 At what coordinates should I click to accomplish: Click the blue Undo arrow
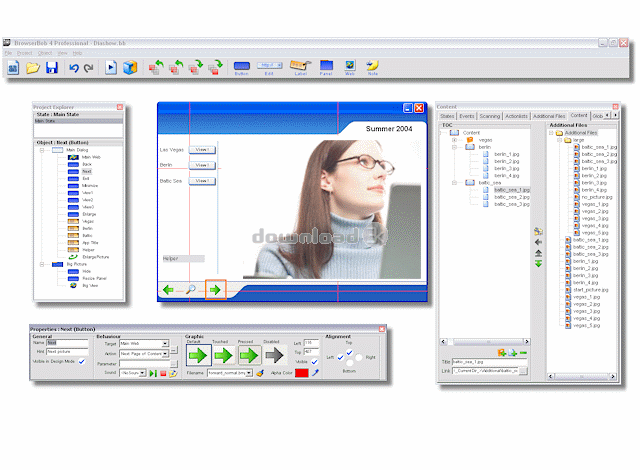coord(73,68)
